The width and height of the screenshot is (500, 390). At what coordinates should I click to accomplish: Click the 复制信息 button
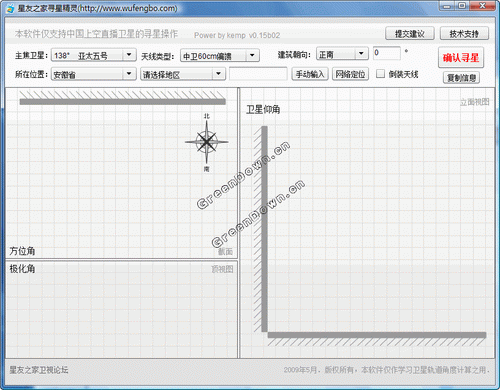pos(461,78)
